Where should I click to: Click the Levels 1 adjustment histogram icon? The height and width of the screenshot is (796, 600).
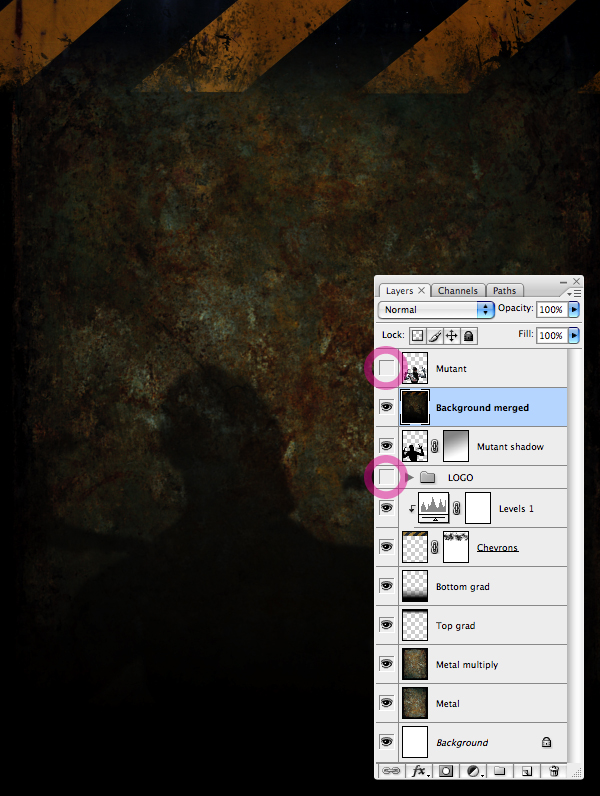433,508
